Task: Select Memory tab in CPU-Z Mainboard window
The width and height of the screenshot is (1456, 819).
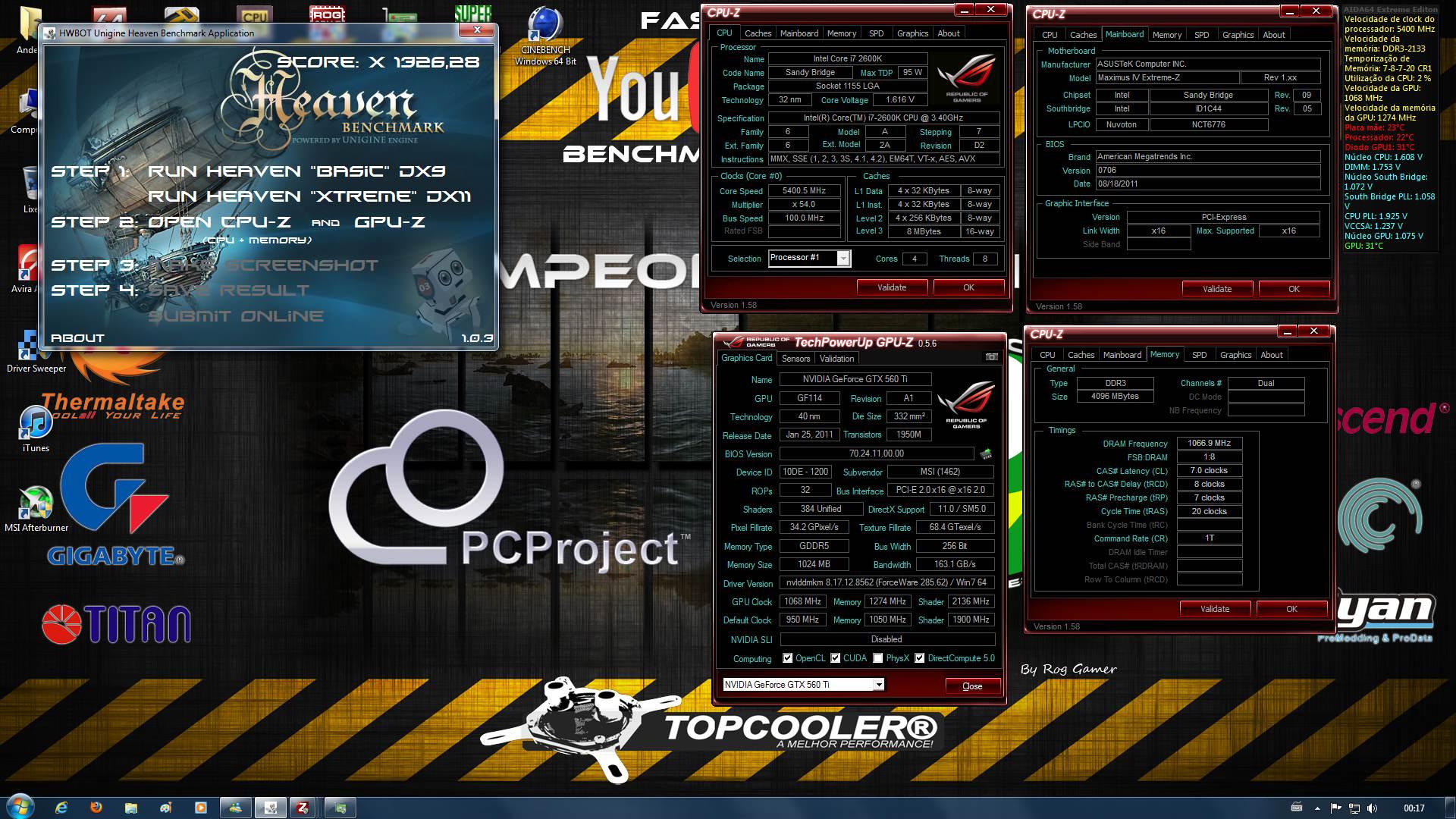Action: coord(1167,35)
